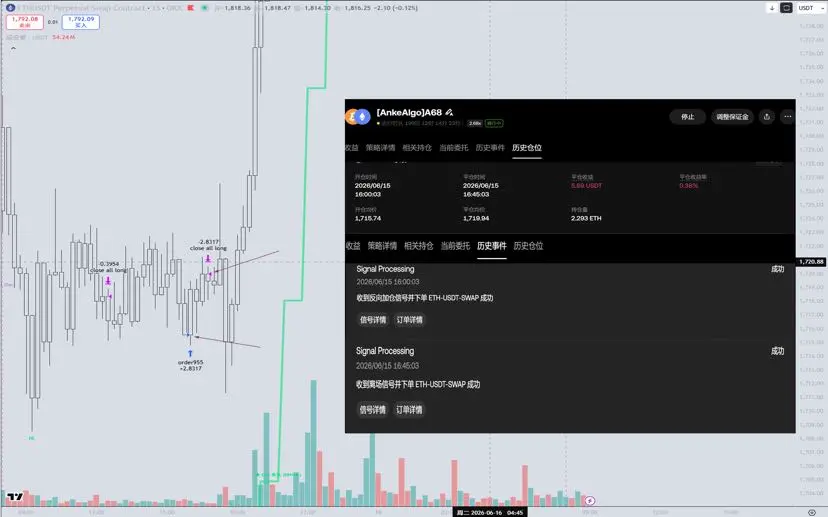
Task: Select the 历史事件 tab in the upper tab row
Action: [x=490, y=147]
